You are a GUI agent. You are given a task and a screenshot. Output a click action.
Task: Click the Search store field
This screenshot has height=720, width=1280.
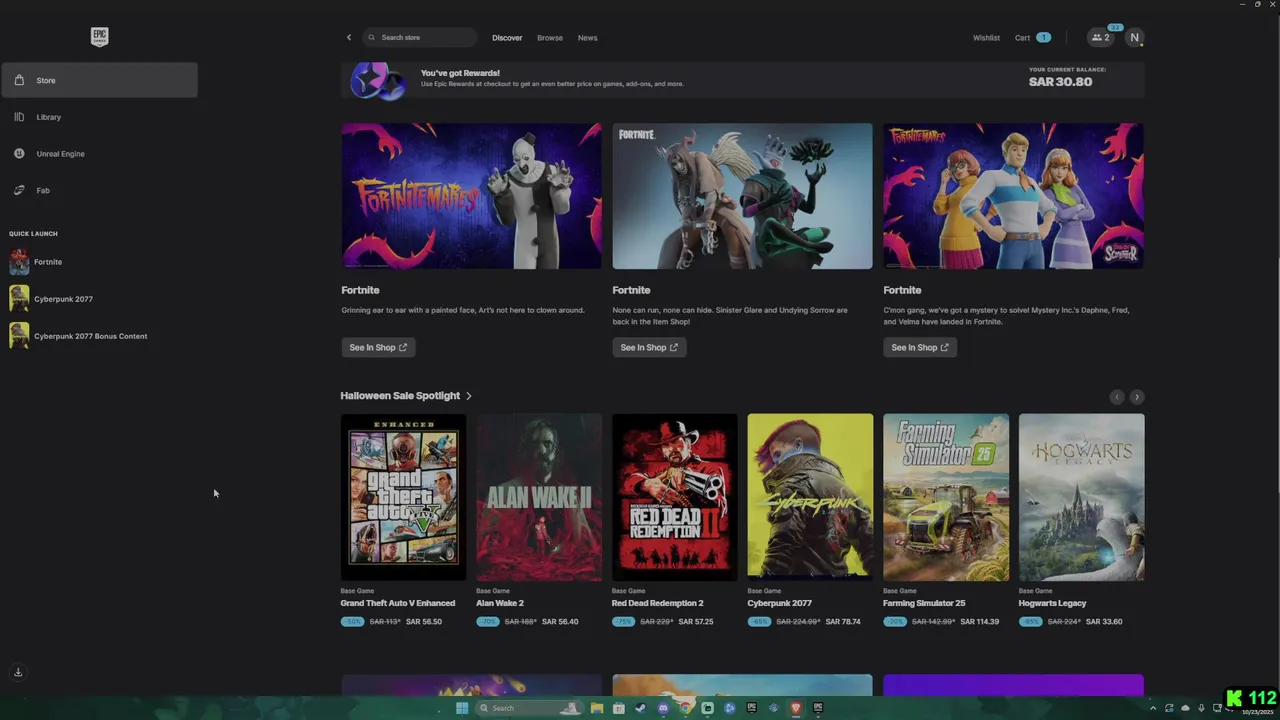coord(419,37)
